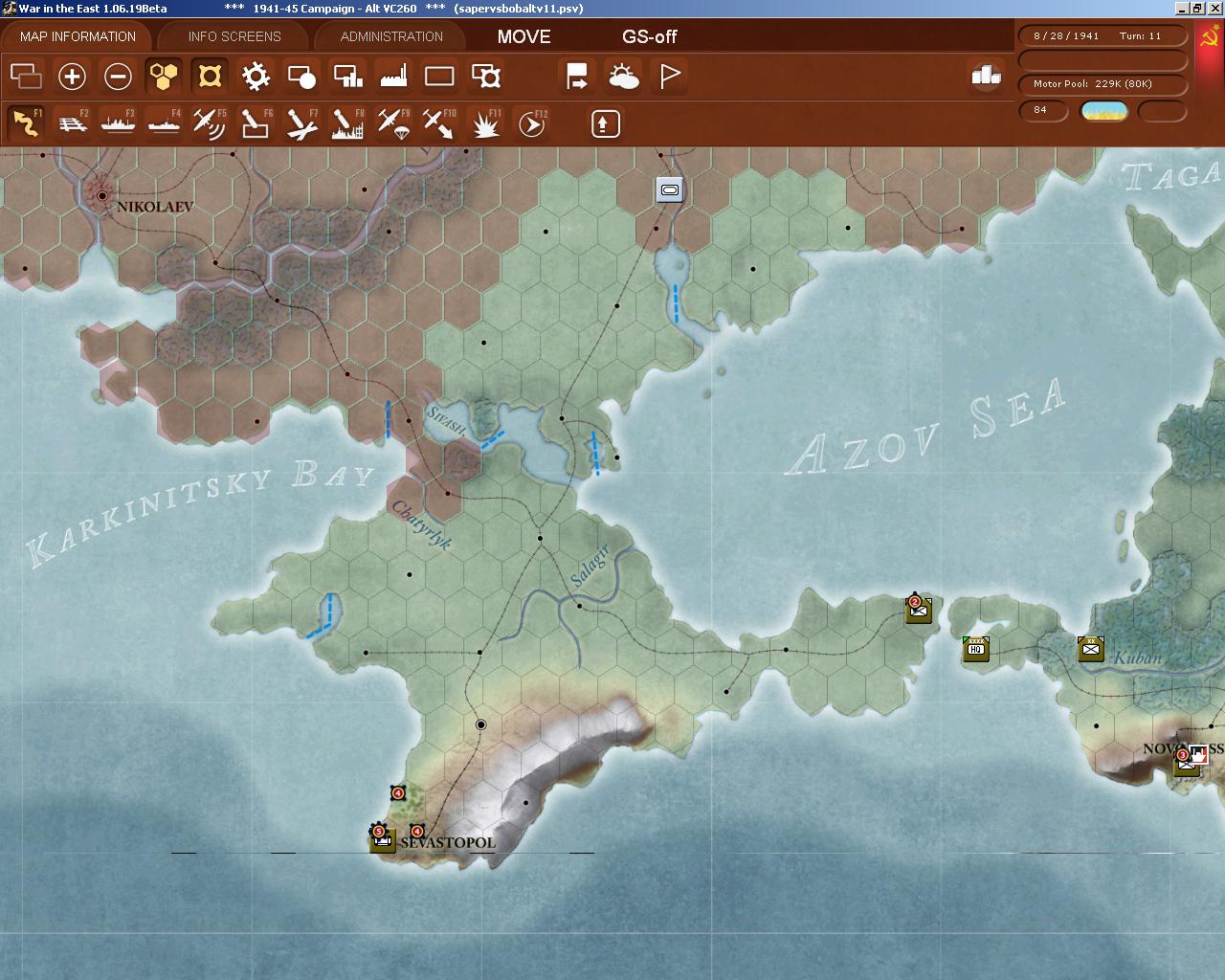The height and width of the screenshot is (980, 1225).
Task: Click the empty rectangle toolbar icon
Action: click(439, 76)
